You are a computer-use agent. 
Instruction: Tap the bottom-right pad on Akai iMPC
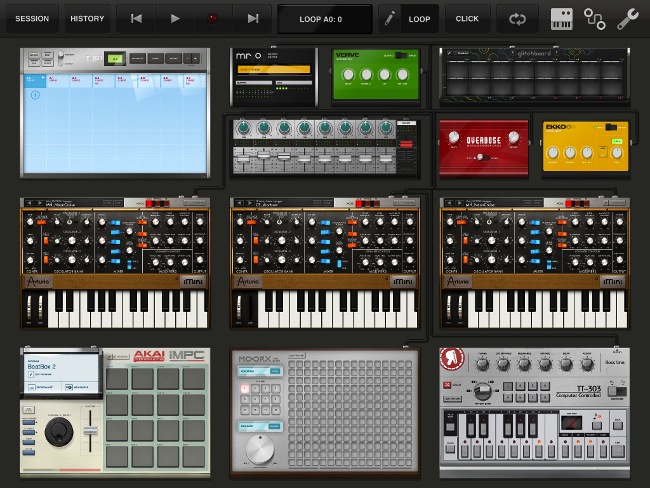(194, 456)
